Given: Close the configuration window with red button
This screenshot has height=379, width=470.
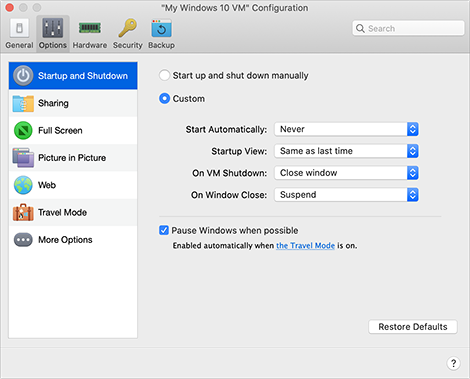Looking at the screenshot, I should pos(10,7).
